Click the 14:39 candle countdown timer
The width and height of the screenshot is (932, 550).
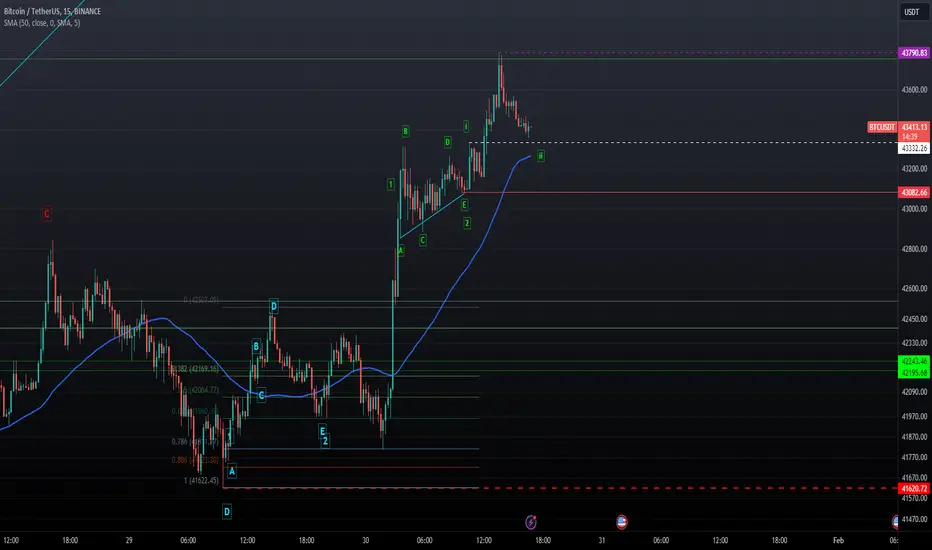[910, 137]
